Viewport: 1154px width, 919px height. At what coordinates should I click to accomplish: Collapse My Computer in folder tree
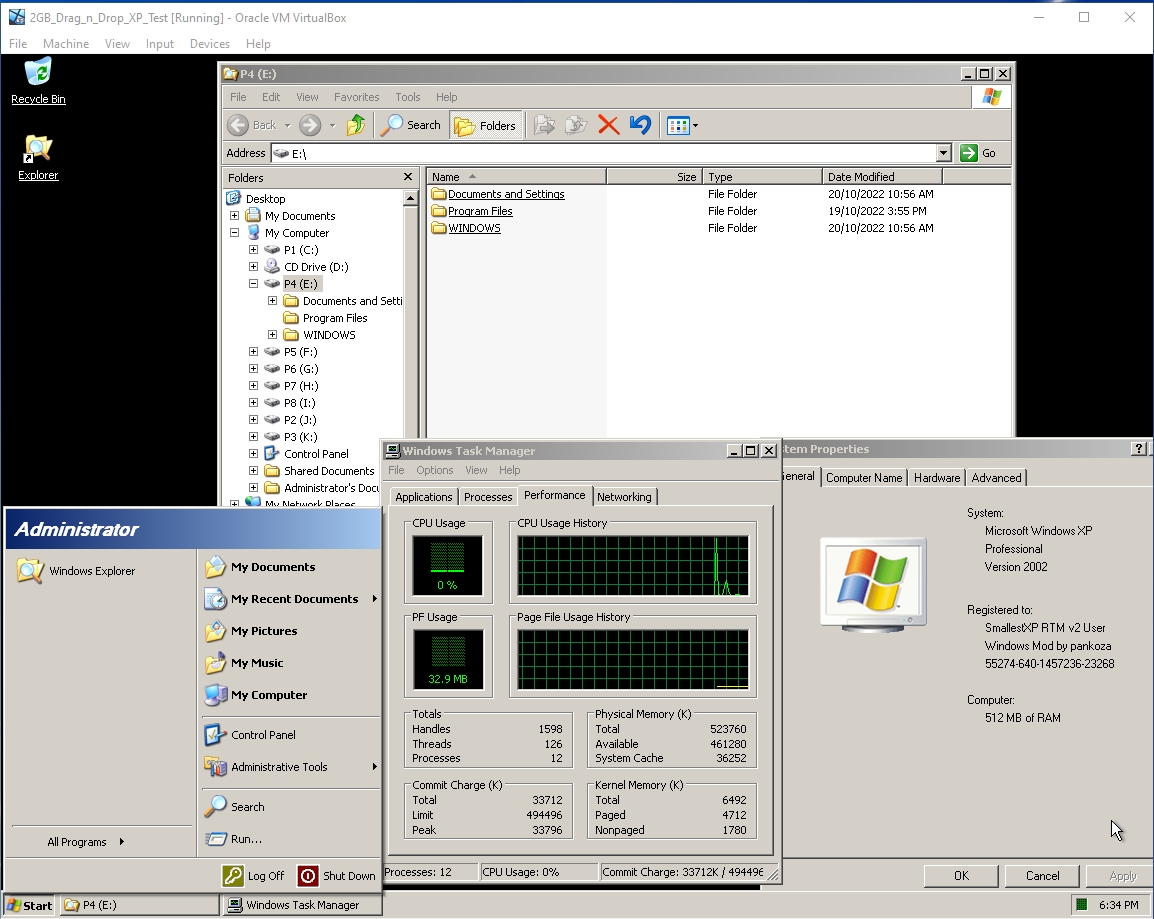coord(234,233)
